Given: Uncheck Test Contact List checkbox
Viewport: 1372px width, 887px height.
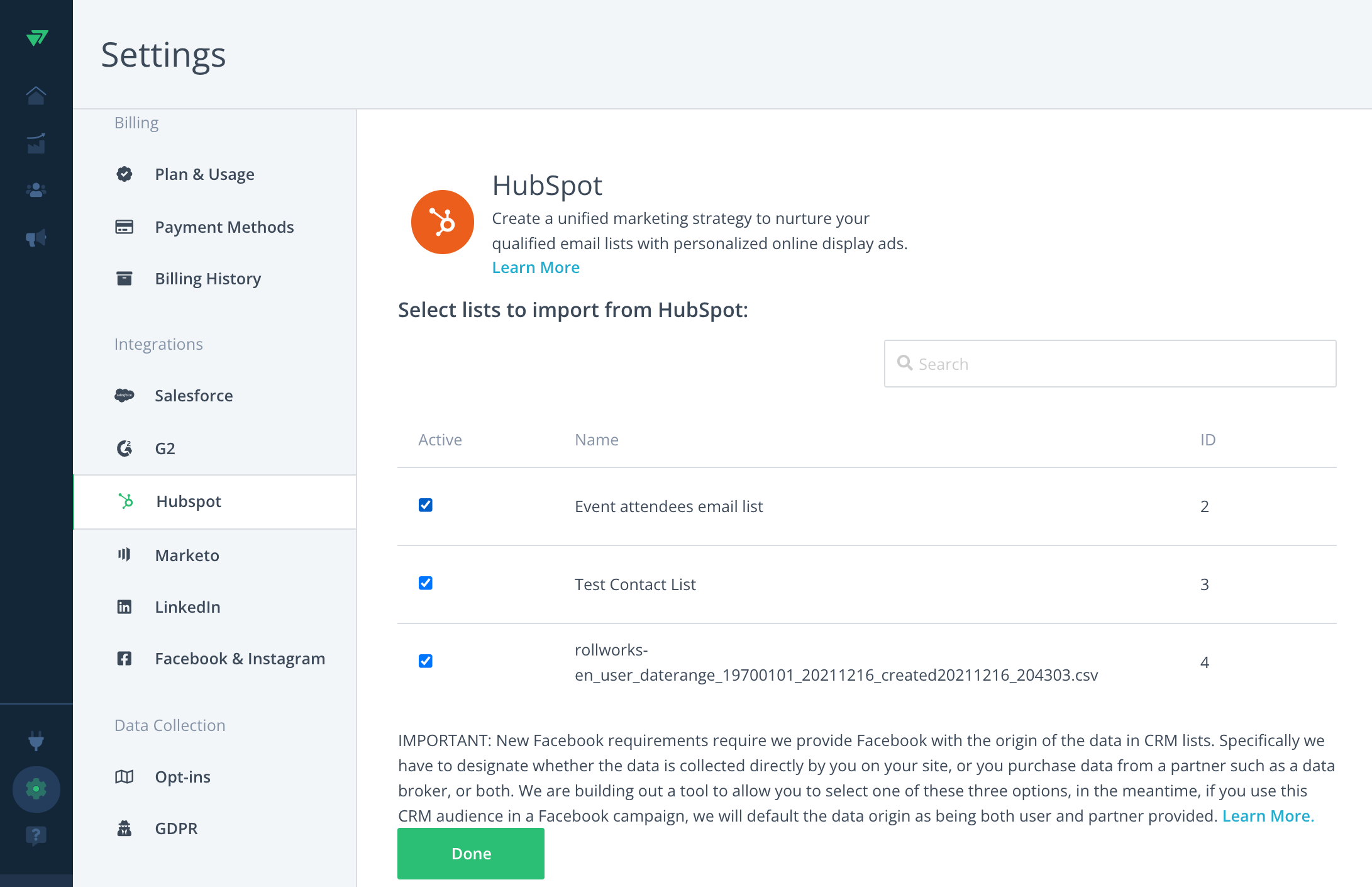Looking at the screenshot, I should click(x=426, y=583).
